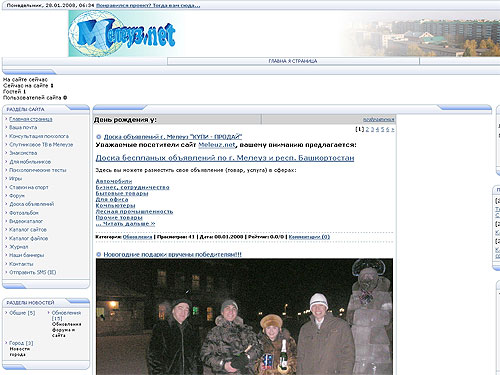Open 'Наши баннеры' sidebar link
The image size is (500, 375).
tap(27, 255)
